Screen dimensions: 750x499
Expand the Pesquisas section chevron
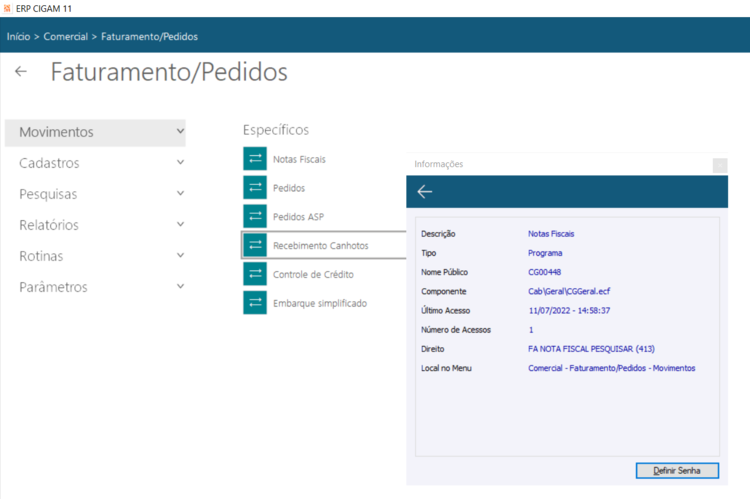click(x=180, y=193)
